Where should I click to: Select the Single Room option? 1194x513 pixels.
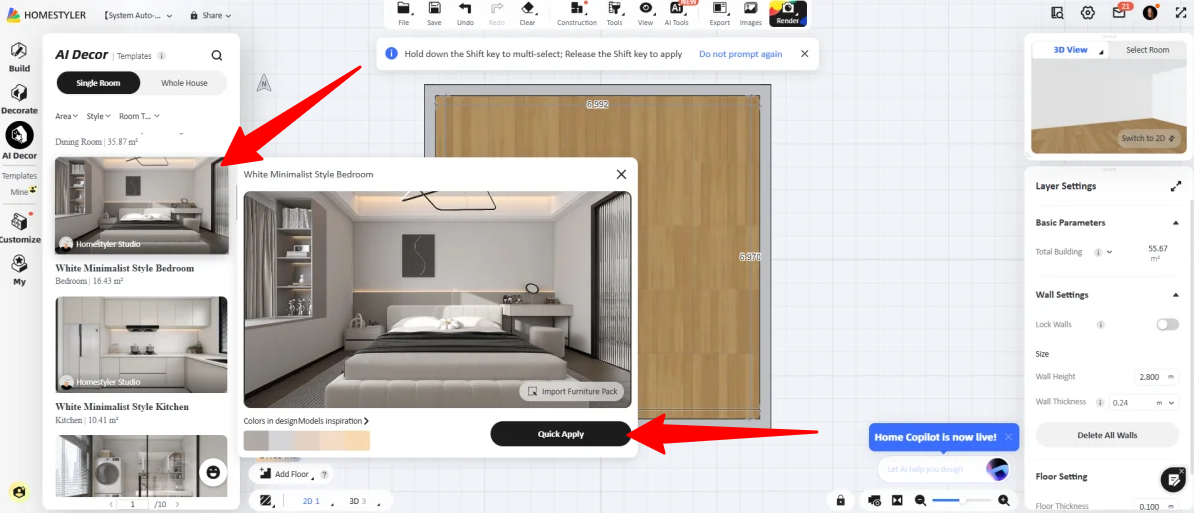pyautogui.click(x=98, y=83)
